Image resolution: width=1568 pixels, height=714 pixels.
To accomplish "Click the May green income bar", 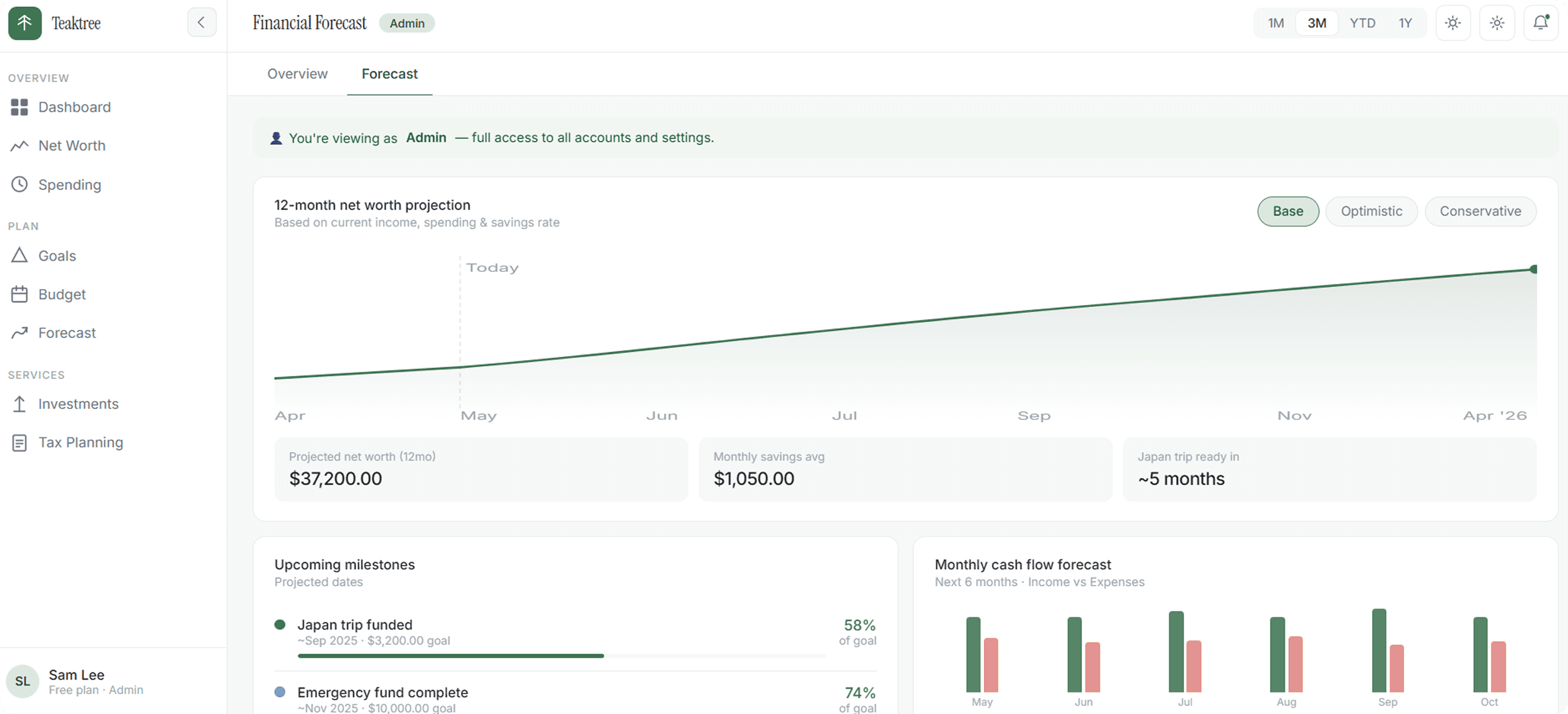I will coord(973,654).
